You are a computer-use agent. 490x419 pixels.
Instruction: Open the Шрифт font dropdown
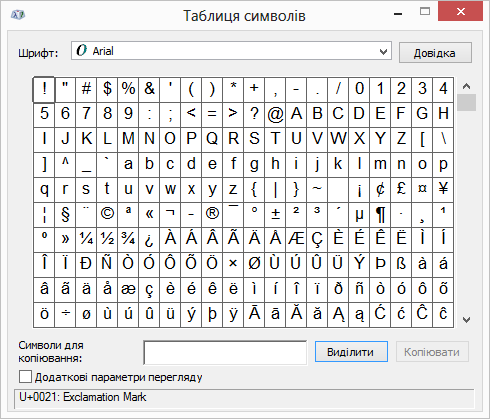click(x=231, y=51)
